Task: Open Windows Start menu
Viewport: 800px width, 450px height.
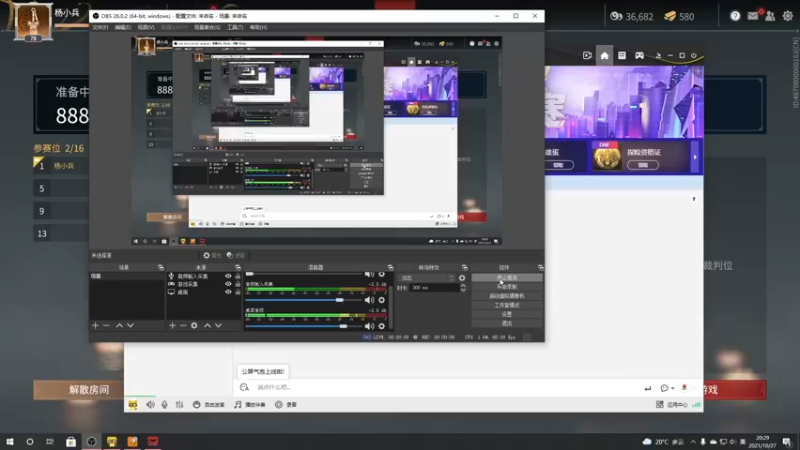Action: 10,441
